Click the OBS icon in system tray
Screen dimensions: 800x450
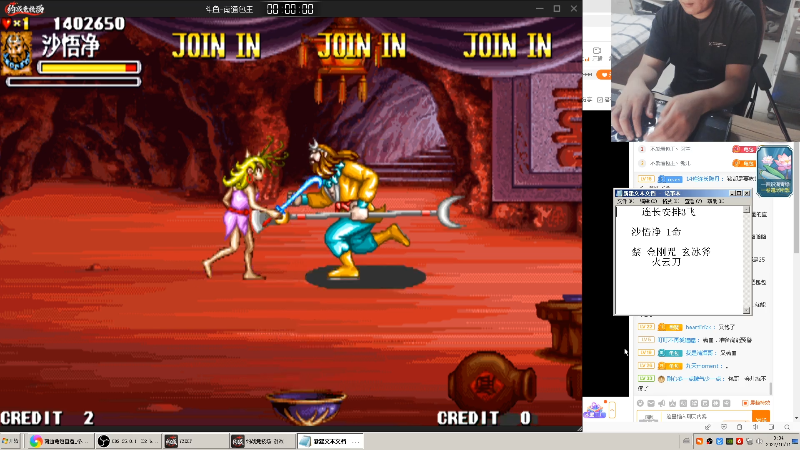tap(710, 441)
